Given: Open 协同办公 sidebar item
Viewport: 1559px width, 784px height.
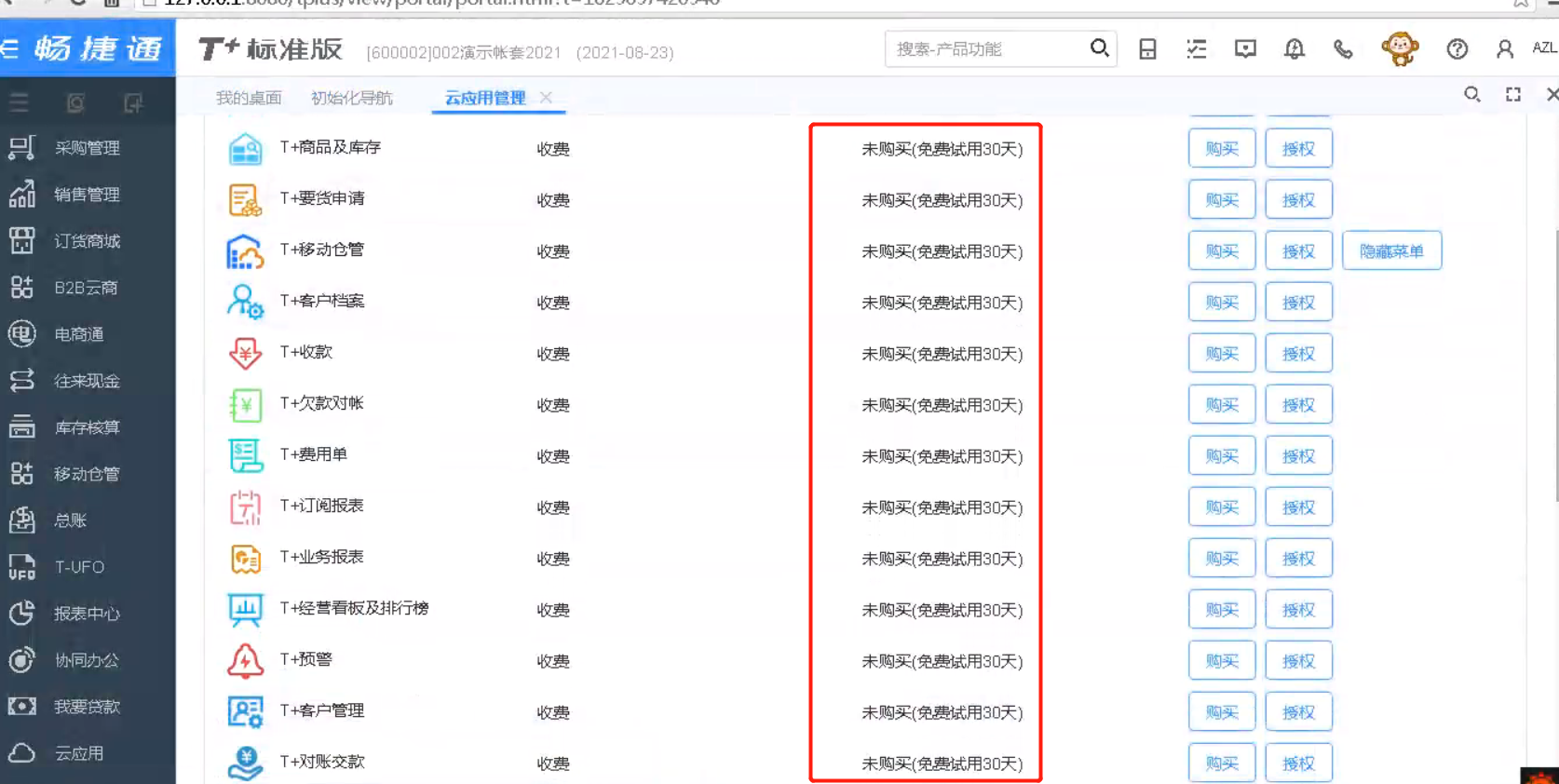Looking at the screenshot, I should (x=87, y=660).
